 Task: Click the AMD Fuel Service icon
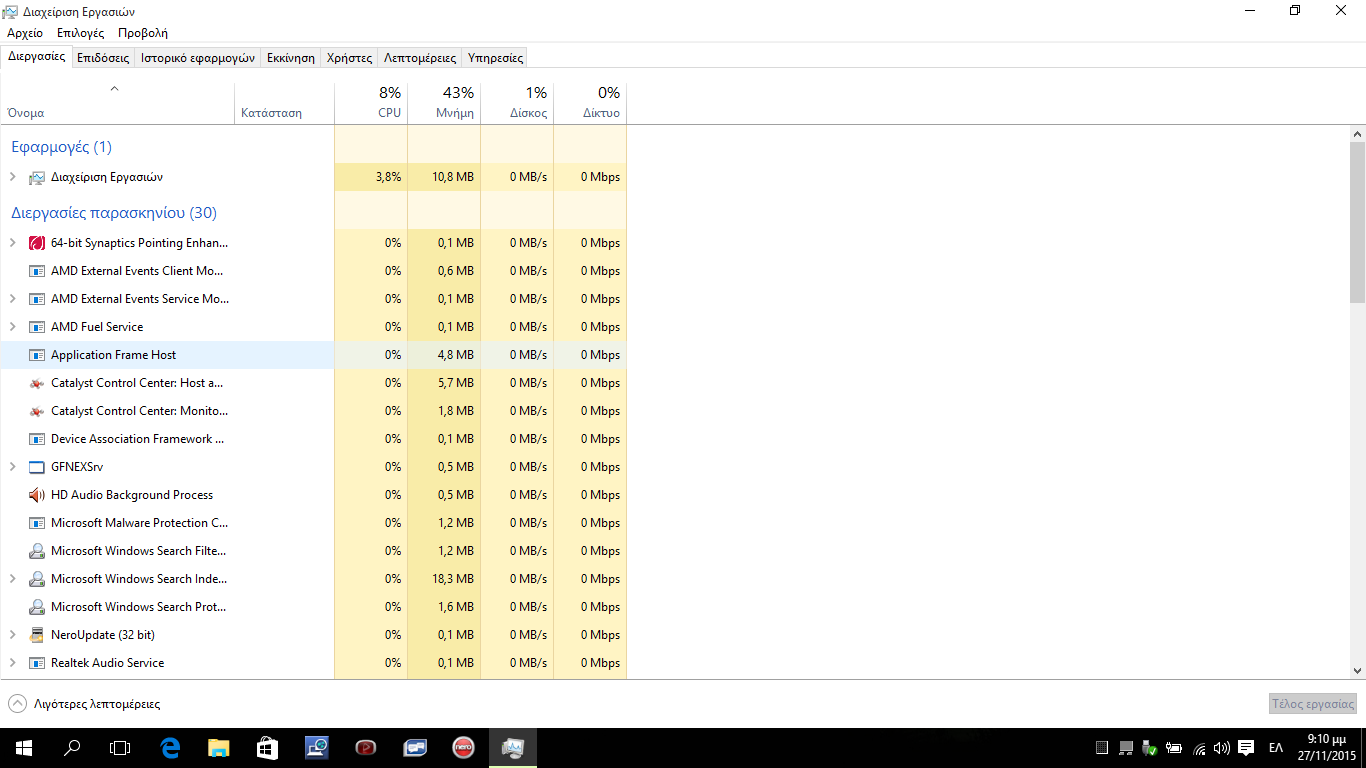tap(37, 327)
